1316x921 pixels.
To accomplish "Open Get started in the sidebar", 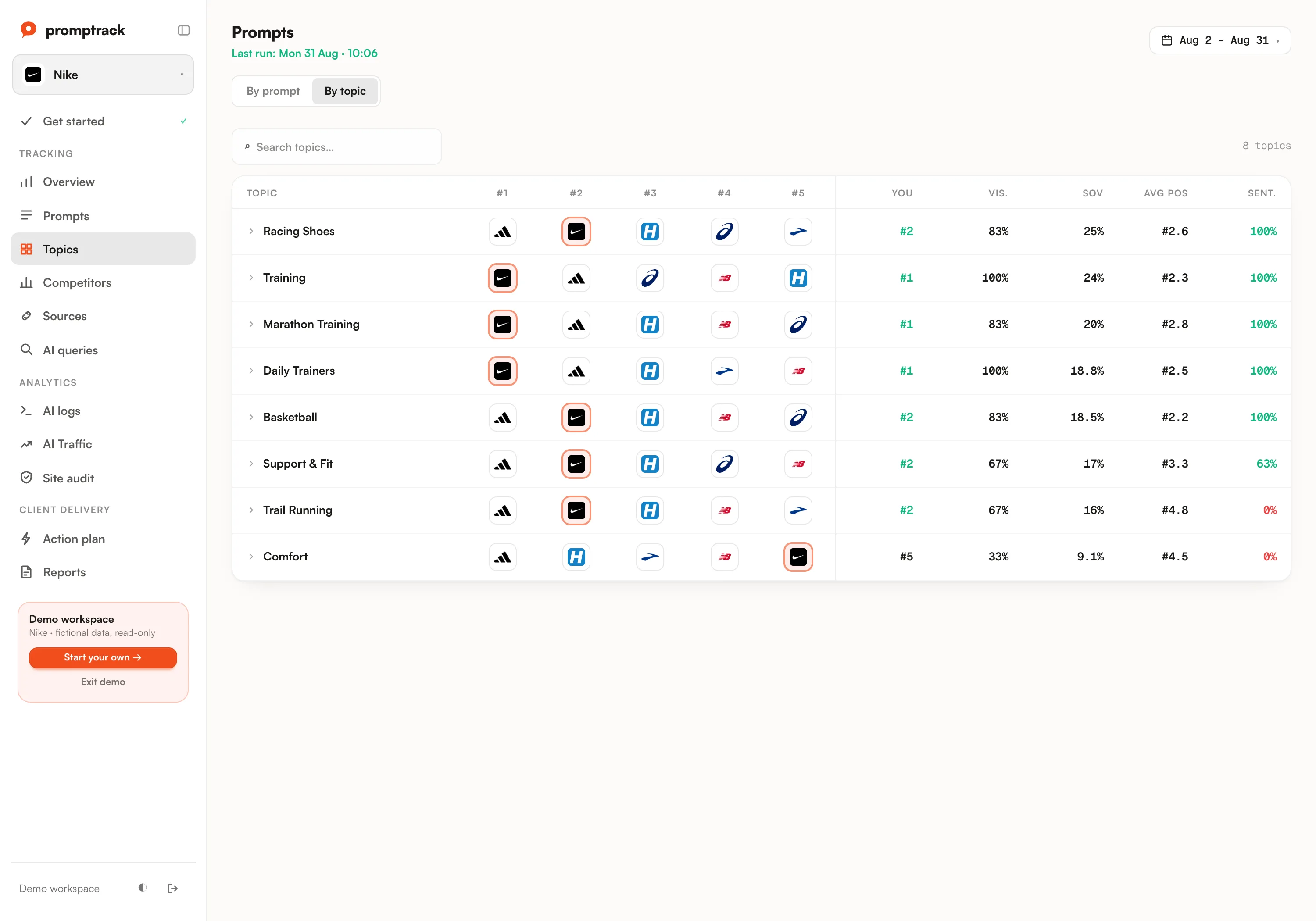I will (103, 121).
